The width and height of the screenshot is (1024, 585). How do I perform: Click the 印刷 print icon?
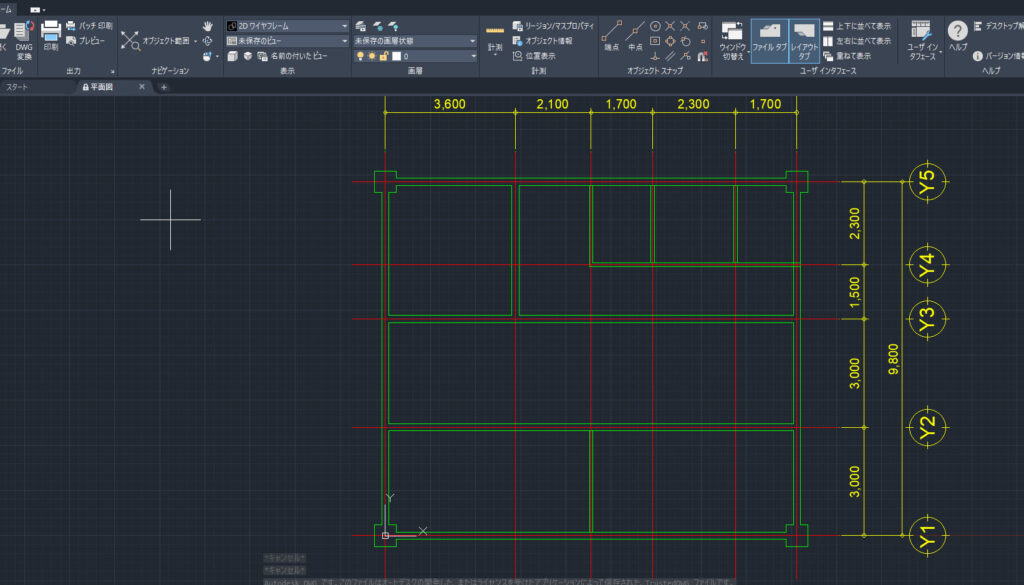pyautogui.click(x=51, y=35)
